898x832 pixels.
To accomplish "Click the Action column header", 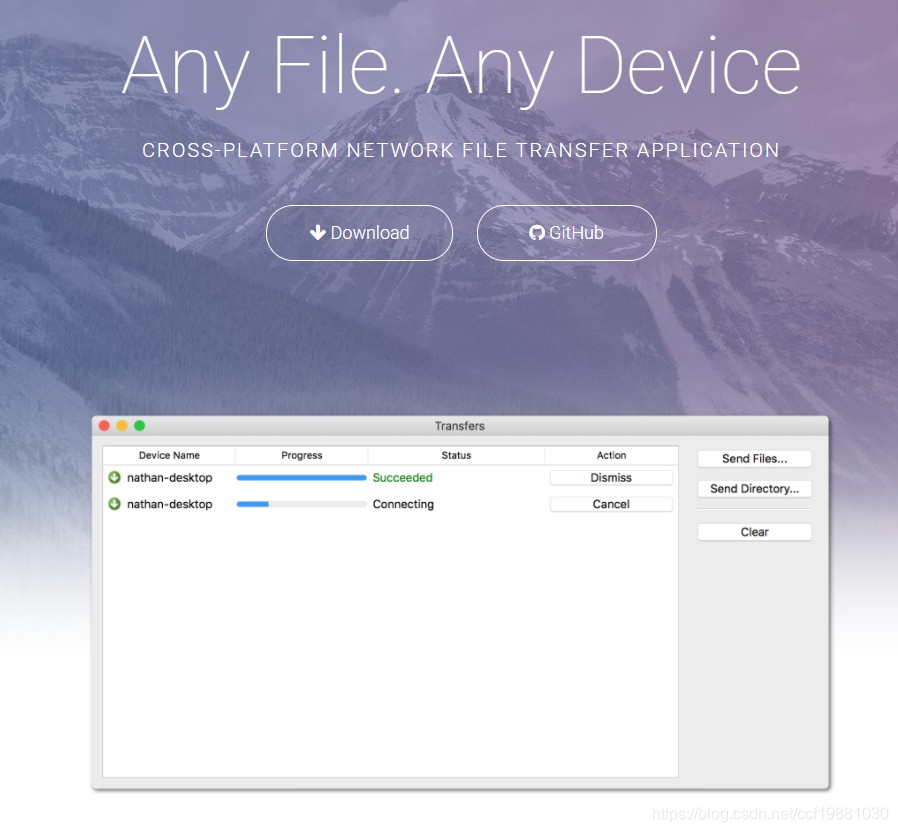I will click(611, 455).
